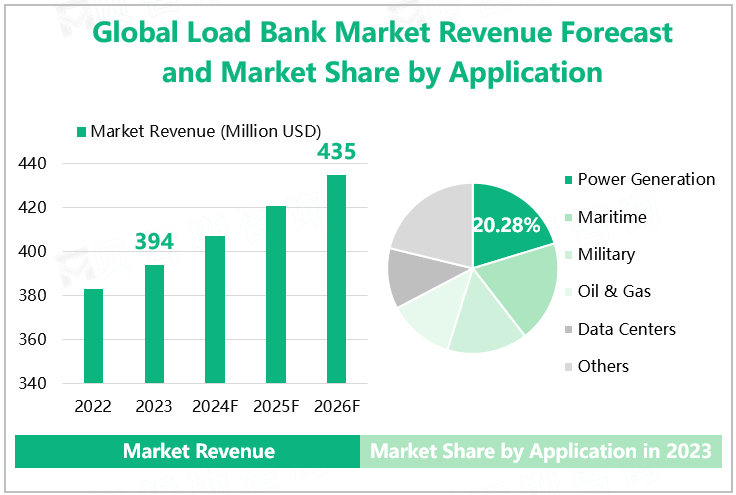This screenshot has height=495, width=736.
Task: Select the dark gray Data Centers slice
Action: tap(410, 275)
